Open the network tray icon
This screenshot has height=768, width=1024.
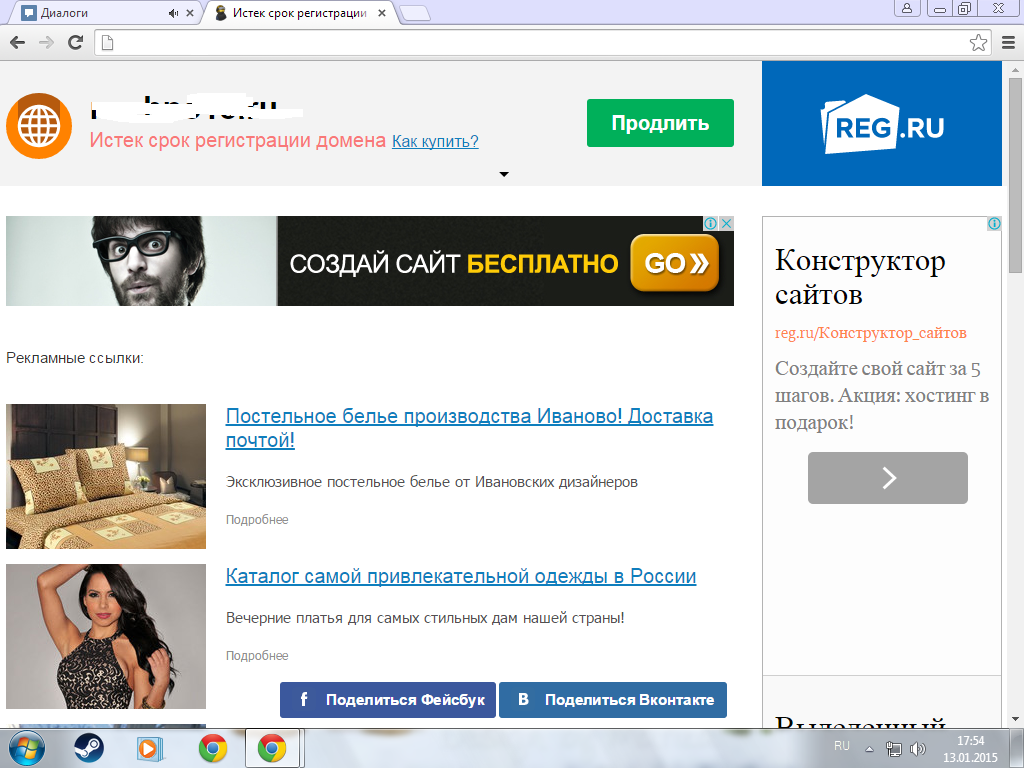click(x=893, y=748)
